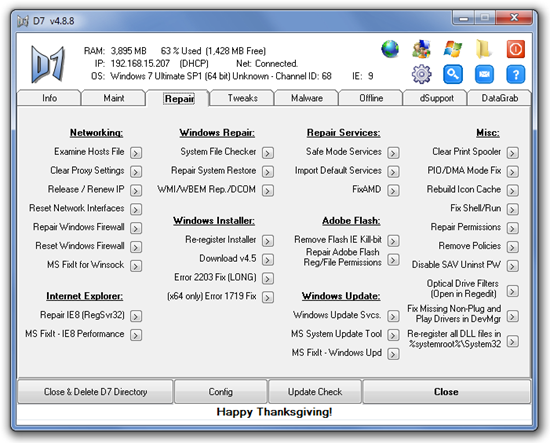Launch FixAMD arrow button
This screenshot has height=443, width=550.
[x=393, y=190]
